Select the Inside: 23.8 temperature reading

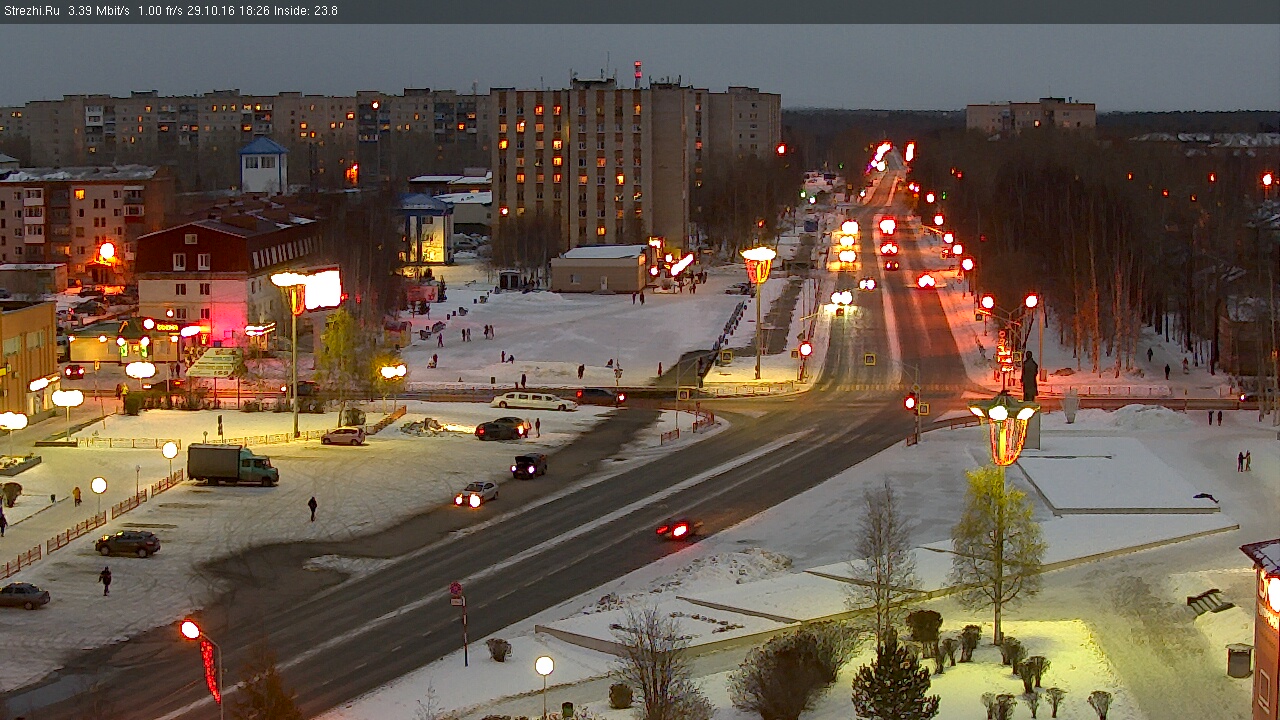[306, 11]
